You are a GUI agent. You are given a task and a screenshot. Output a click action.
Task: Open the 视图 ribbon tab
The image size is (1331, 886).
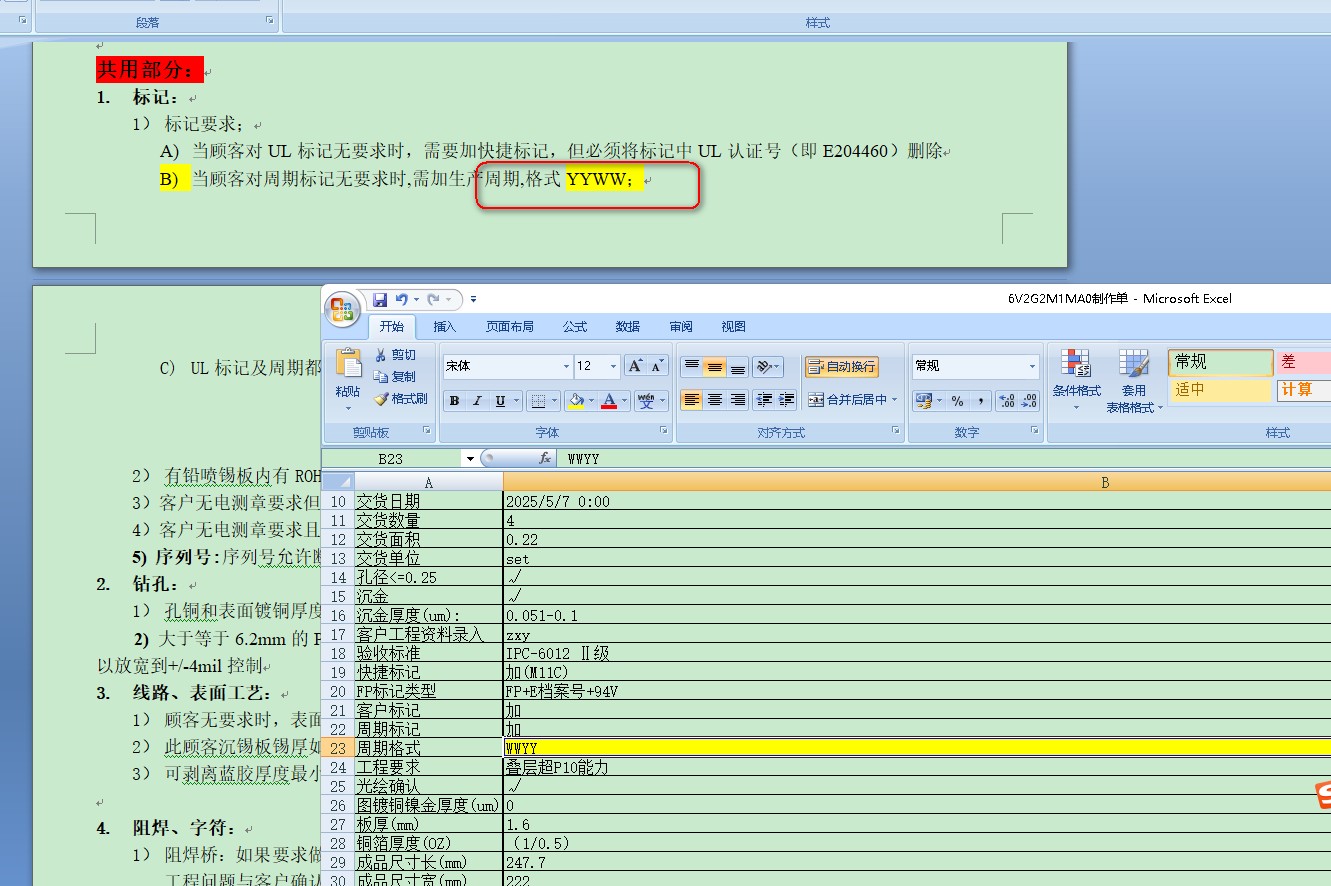[x=734, y=327]
